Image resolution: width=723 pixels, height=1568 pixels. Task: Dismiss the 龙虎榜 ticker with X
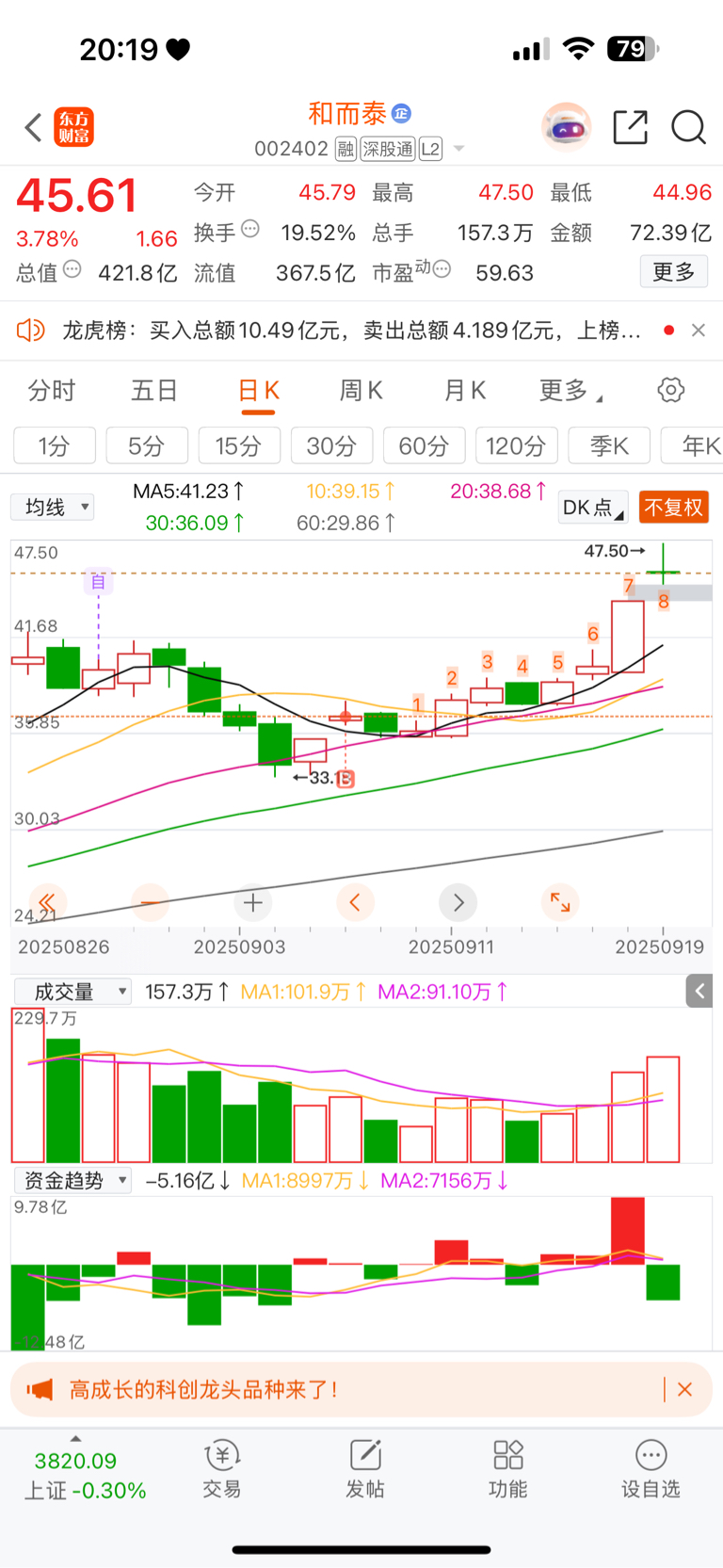698,330
